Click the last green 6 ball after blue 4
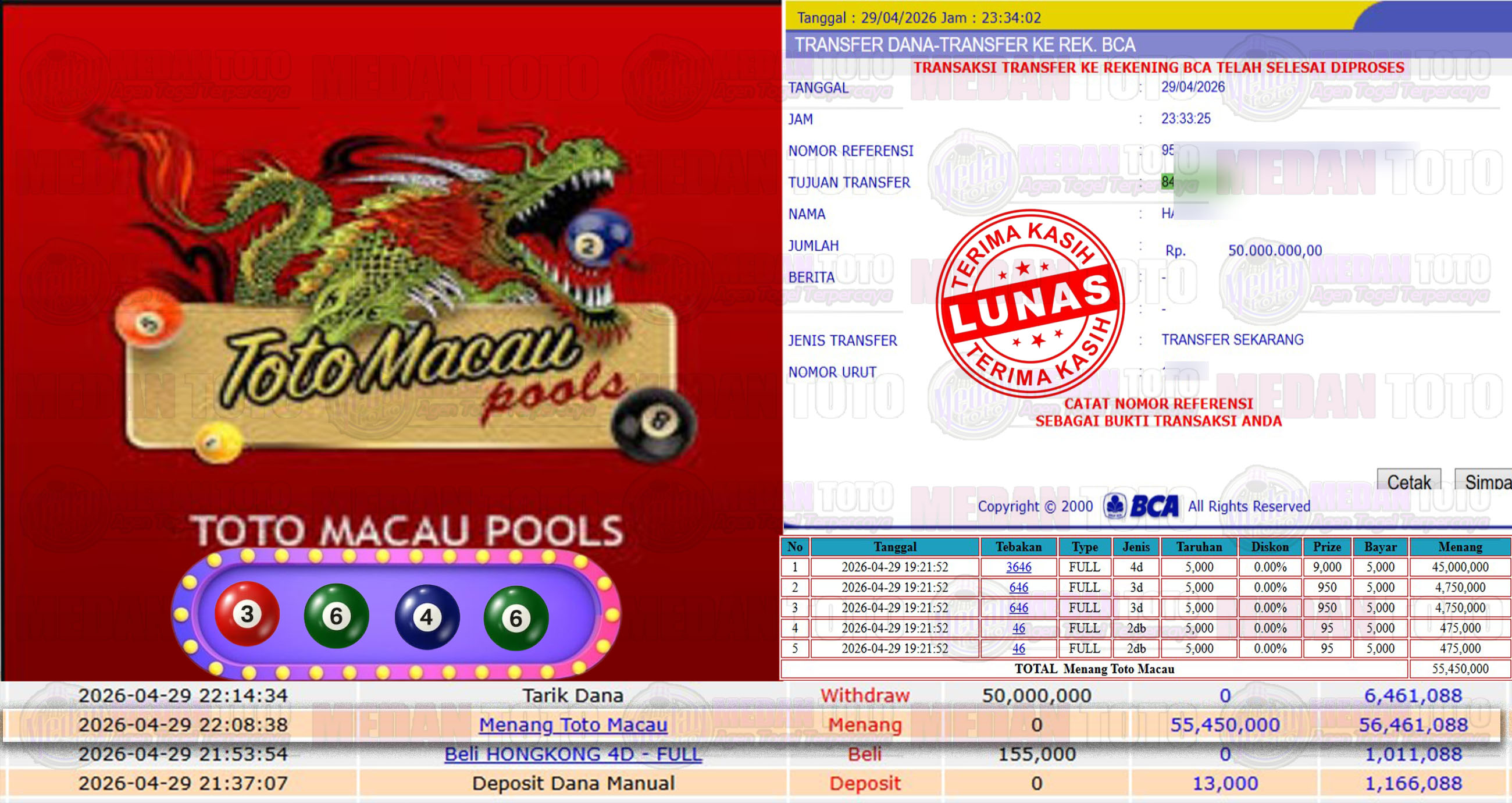 click(516, 618)
